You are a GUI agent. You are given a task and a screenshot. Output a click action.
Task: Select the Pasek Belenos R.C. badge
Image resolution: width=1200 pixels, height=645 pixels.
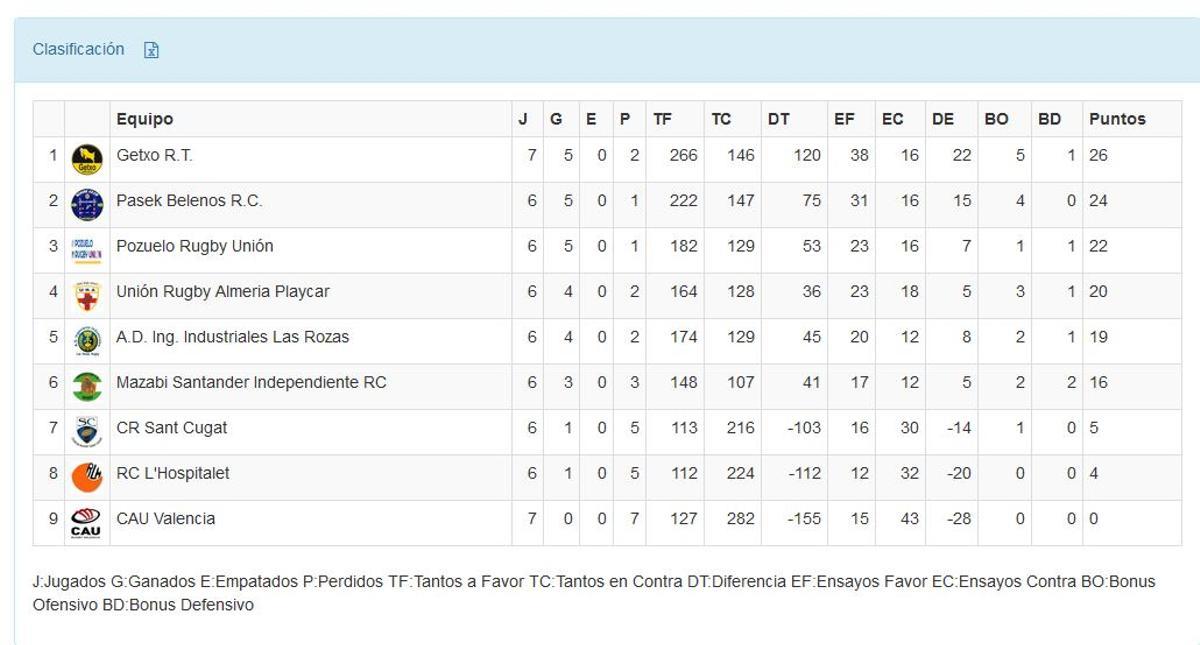click(x=87, y=201)
